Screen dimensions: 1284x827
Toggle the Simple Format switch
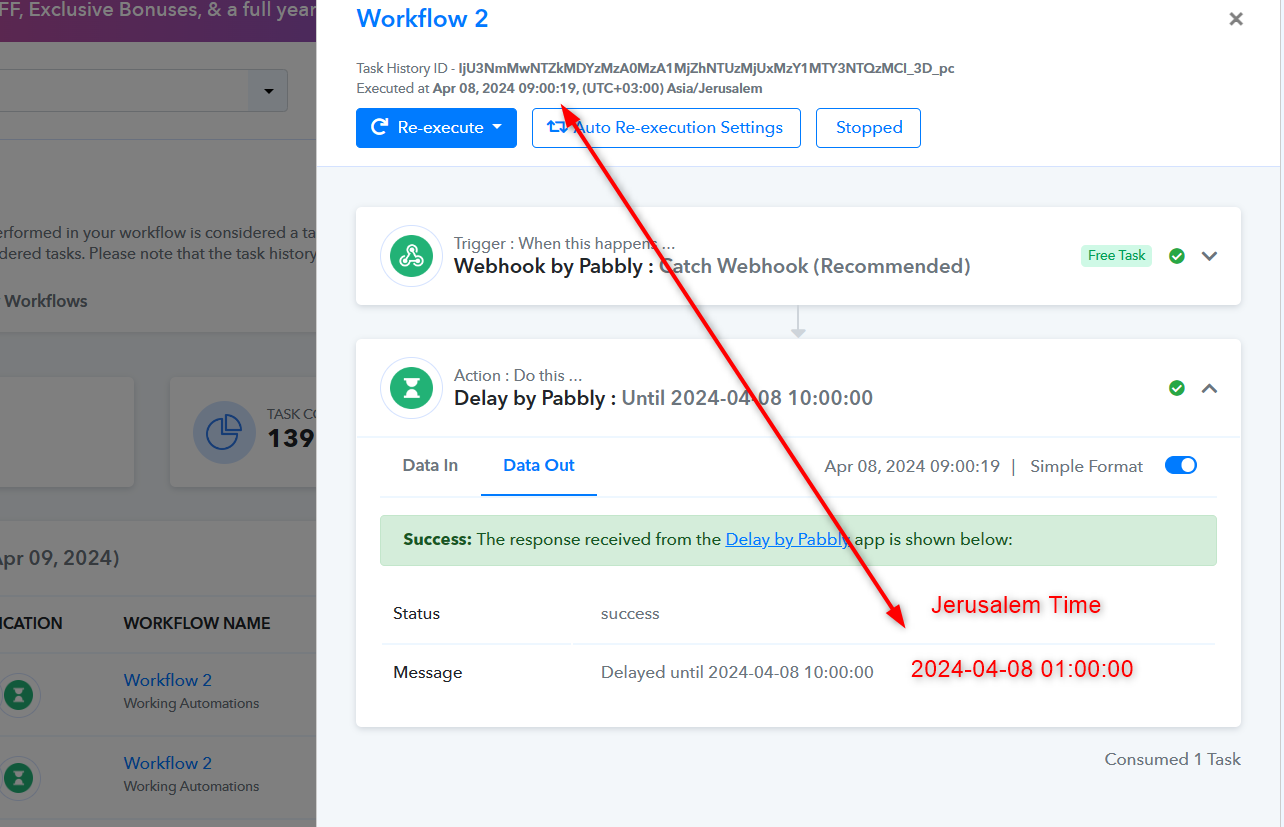click(1181, 465)
